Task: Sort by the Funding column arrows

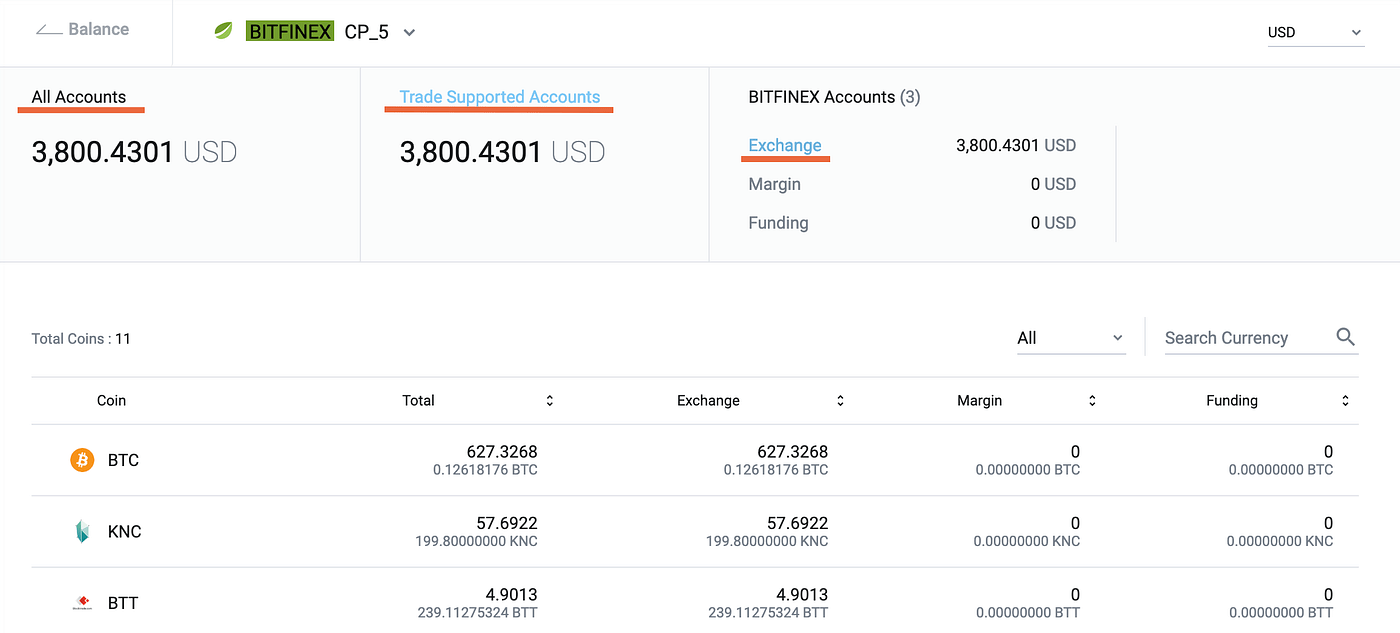Action: [1345, 401]
